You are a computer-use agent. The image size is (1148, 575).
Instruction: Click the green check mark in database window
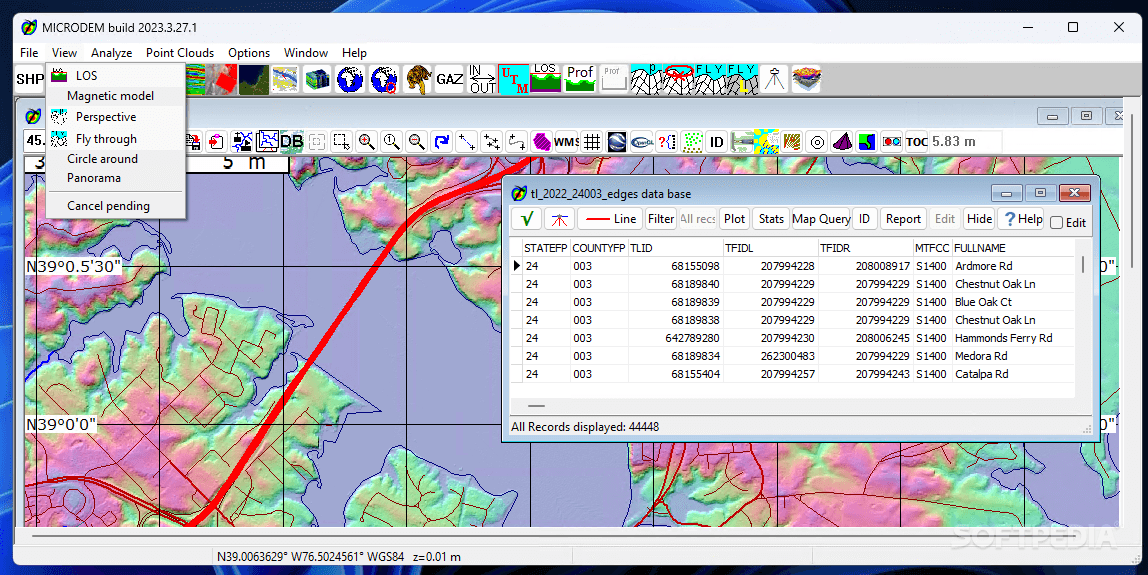click(526, 218)
